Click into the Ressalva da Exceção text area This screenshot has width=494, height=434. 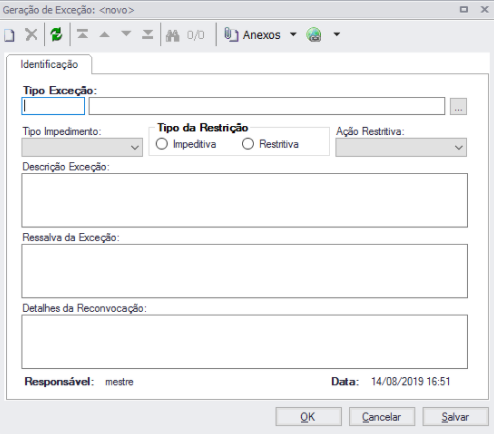tap(245, 271)
